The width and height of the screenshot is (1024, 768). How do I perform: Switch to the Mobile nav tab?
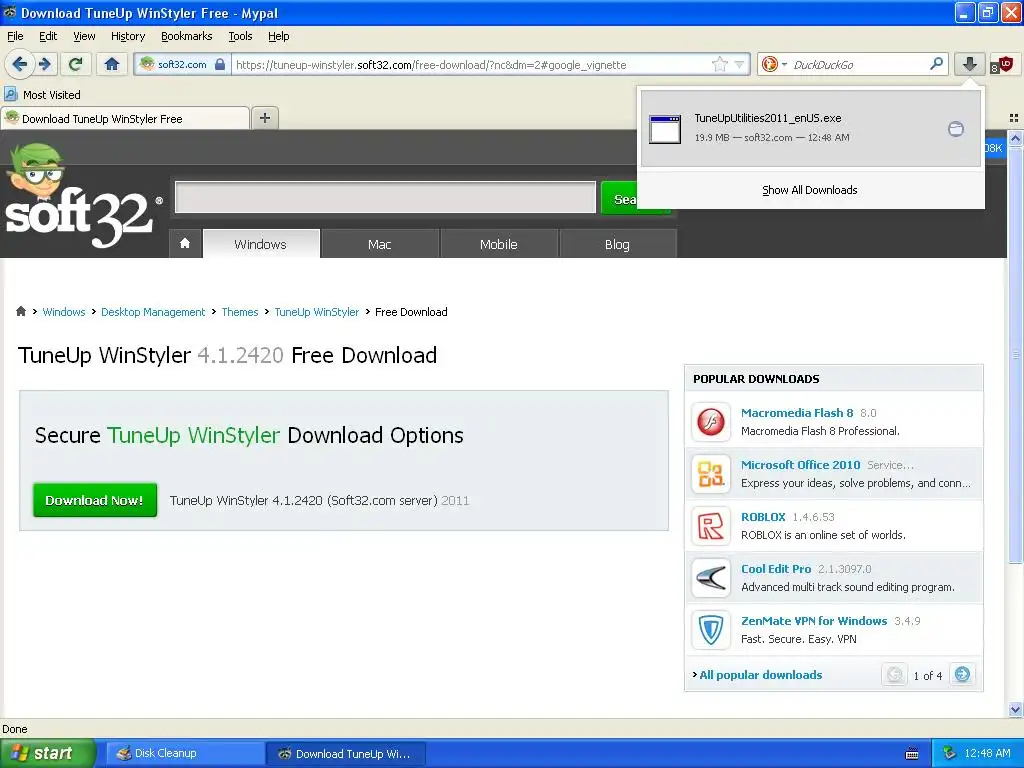(x=498, y=244)
